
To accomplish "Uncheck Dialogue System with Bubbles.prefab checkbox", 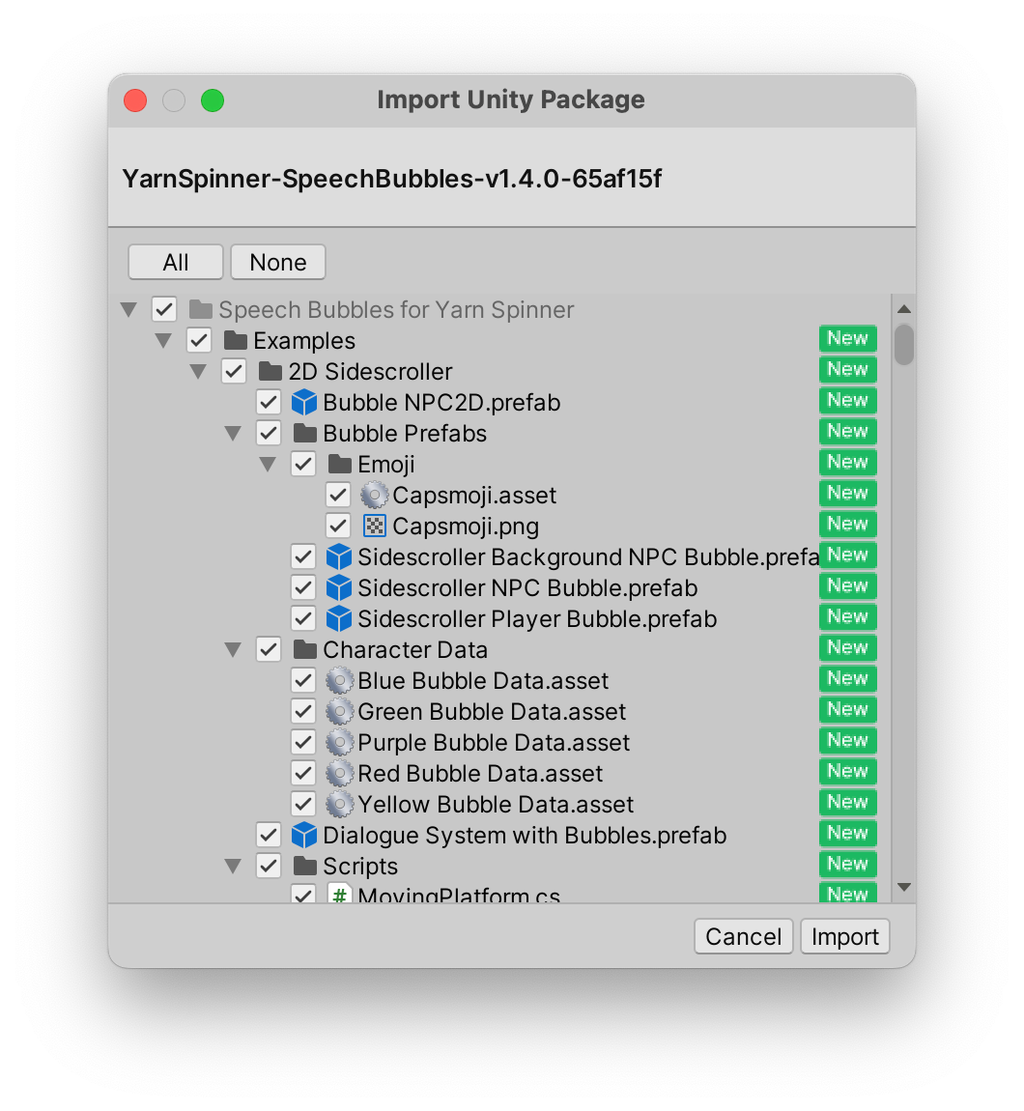I will pos(269,835).
